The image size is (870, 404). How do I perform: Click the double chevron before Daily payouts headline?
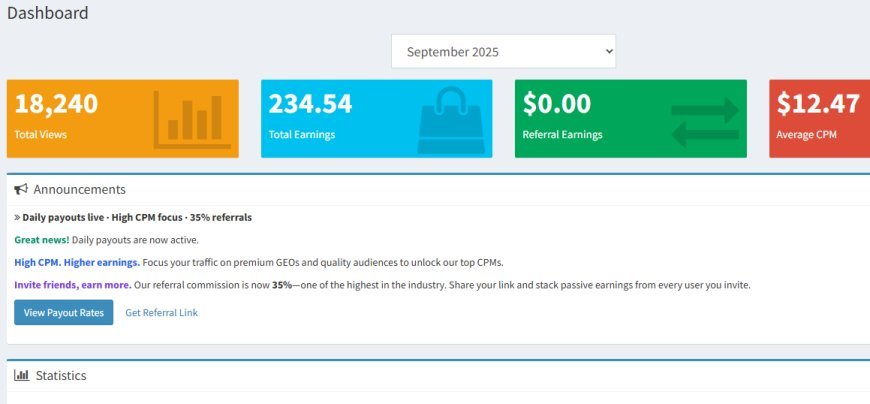[17, 217]
